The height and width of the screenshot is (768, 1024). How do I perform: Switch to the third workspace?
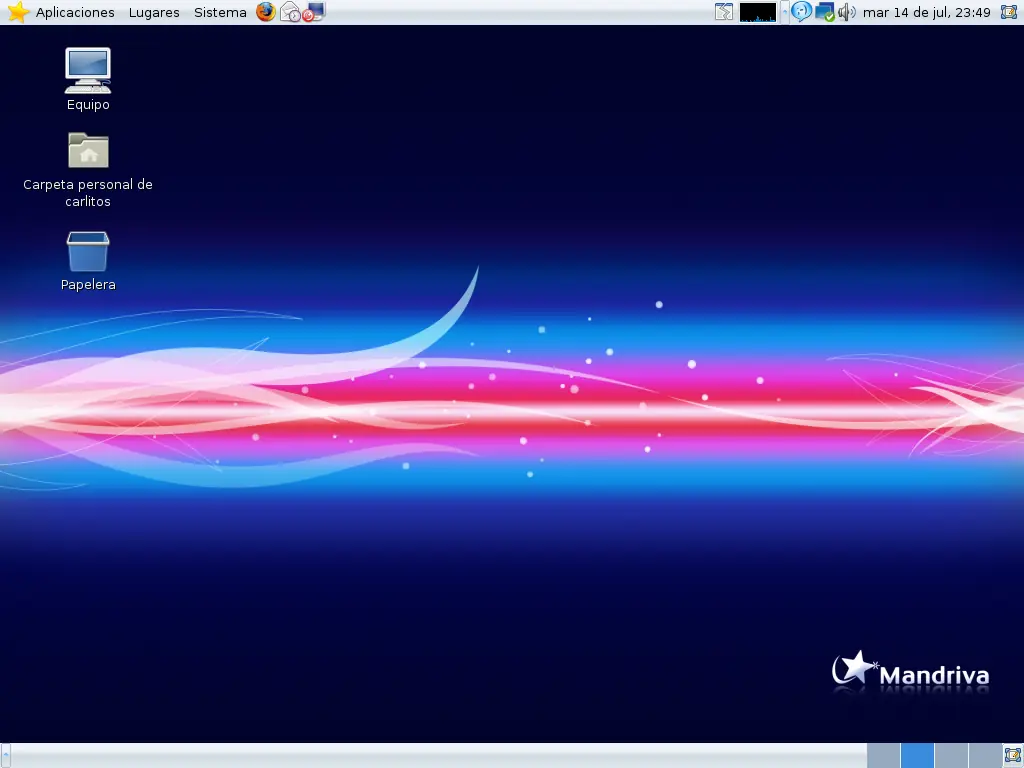(952, 756)
